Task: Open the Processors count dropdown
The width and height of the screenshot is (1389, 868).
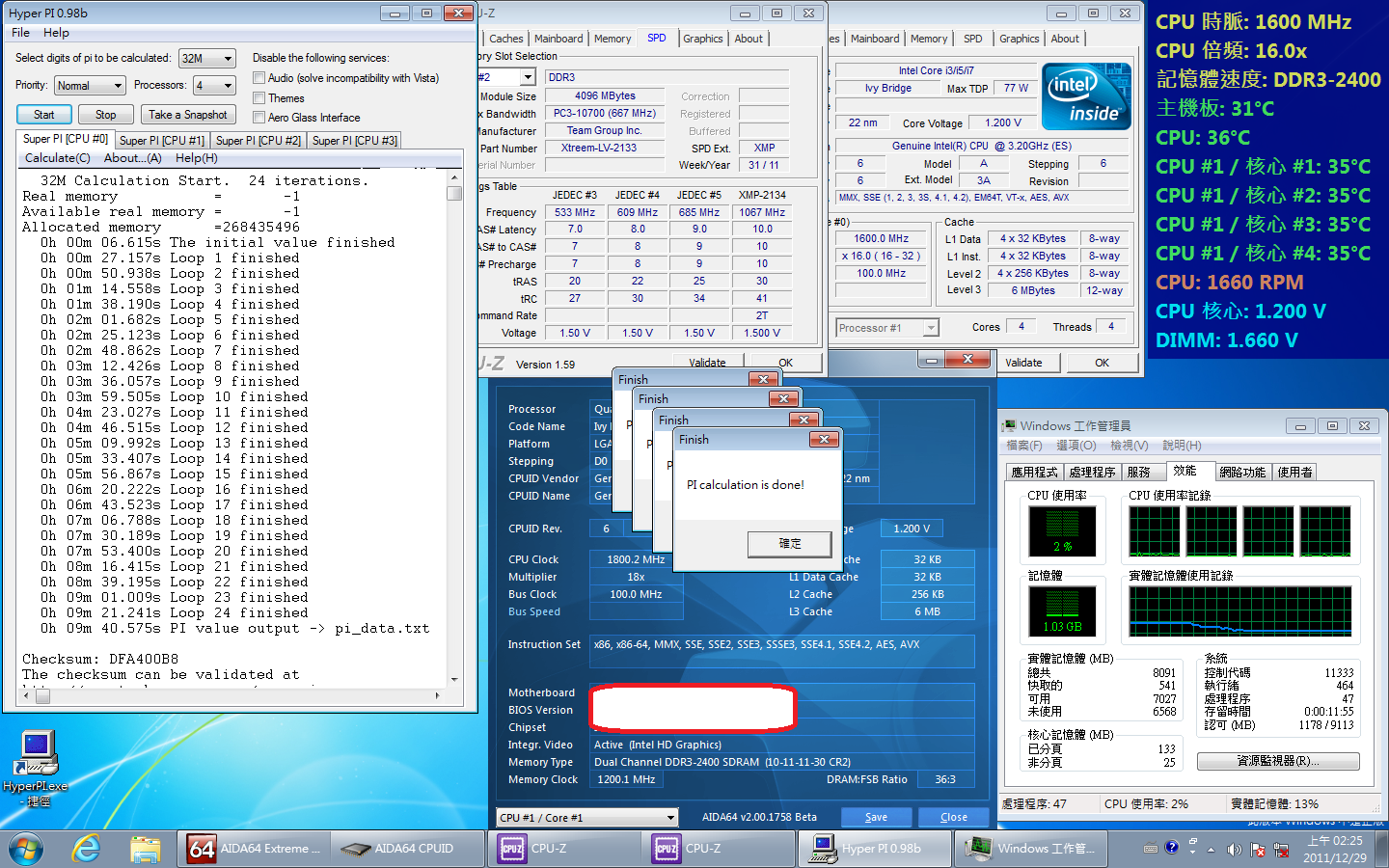Action: pos(214,86)
